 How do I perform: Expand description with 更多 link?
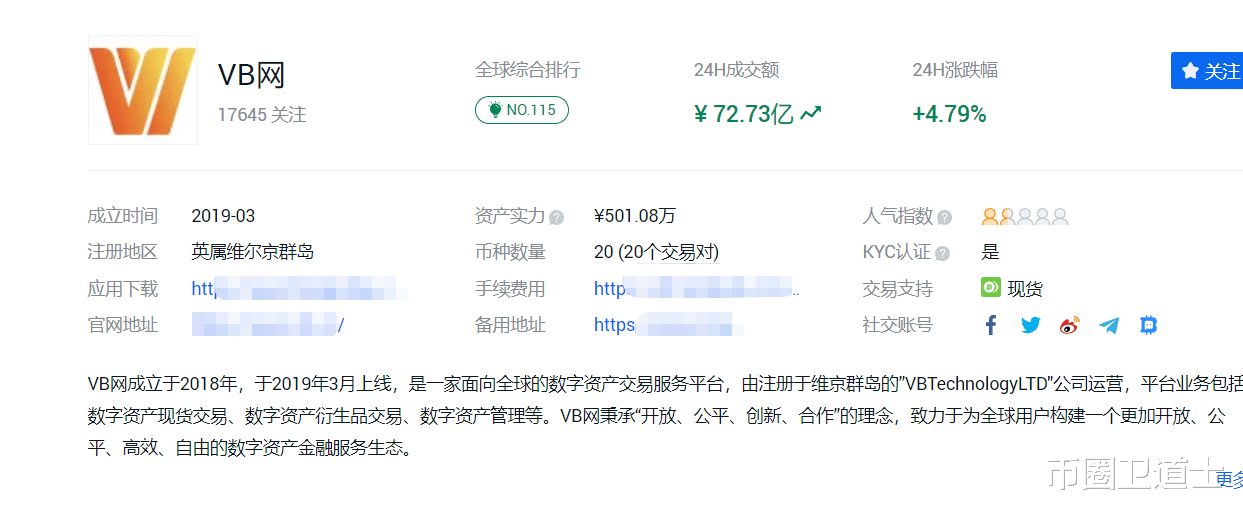1229,479
